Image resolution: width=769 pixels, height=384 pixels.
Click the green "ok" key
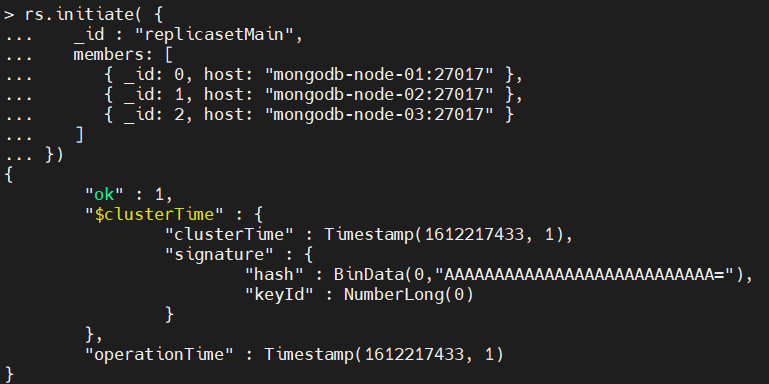click(104, 195)
